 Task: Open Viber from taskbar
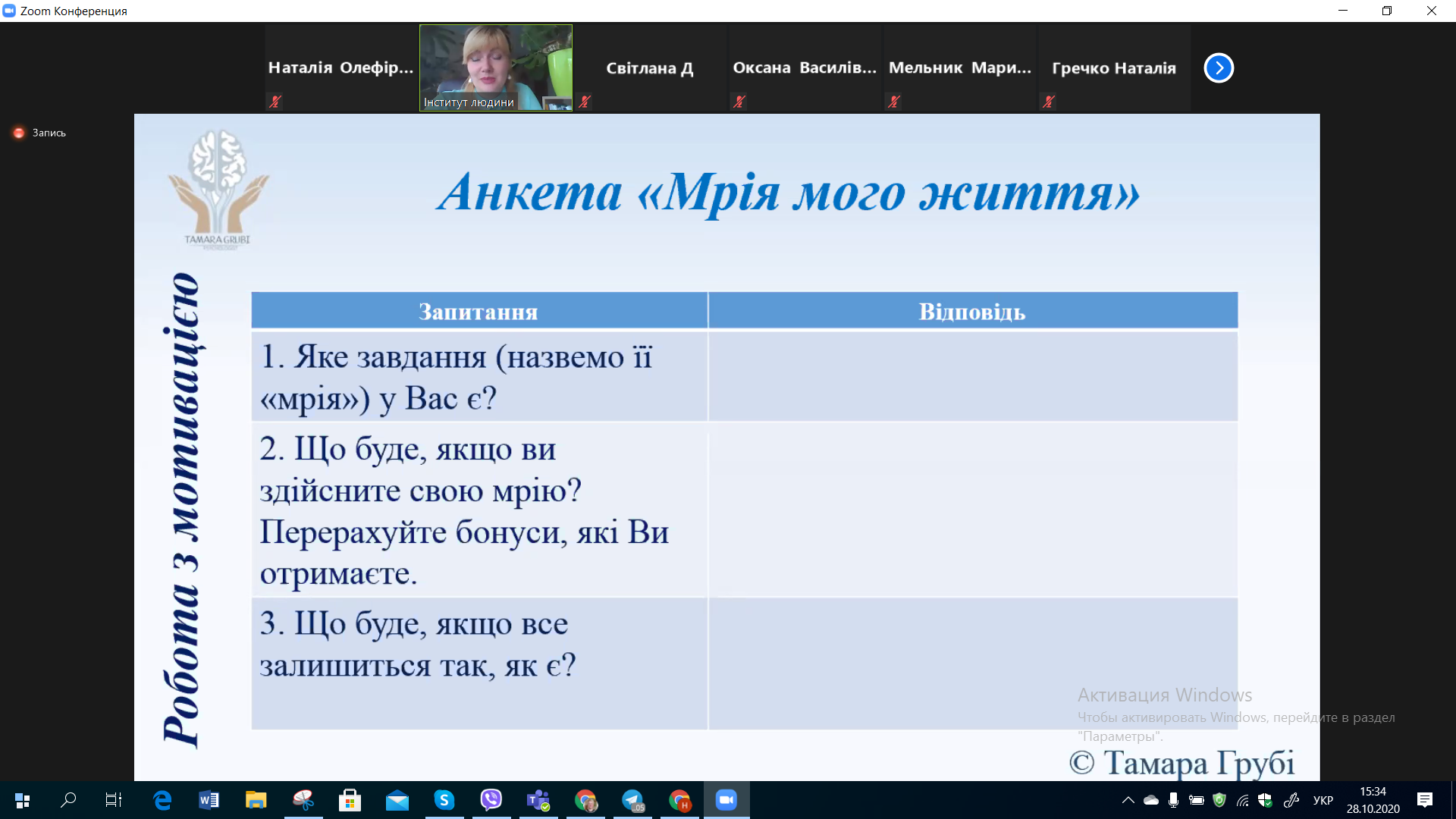(491, 800)
